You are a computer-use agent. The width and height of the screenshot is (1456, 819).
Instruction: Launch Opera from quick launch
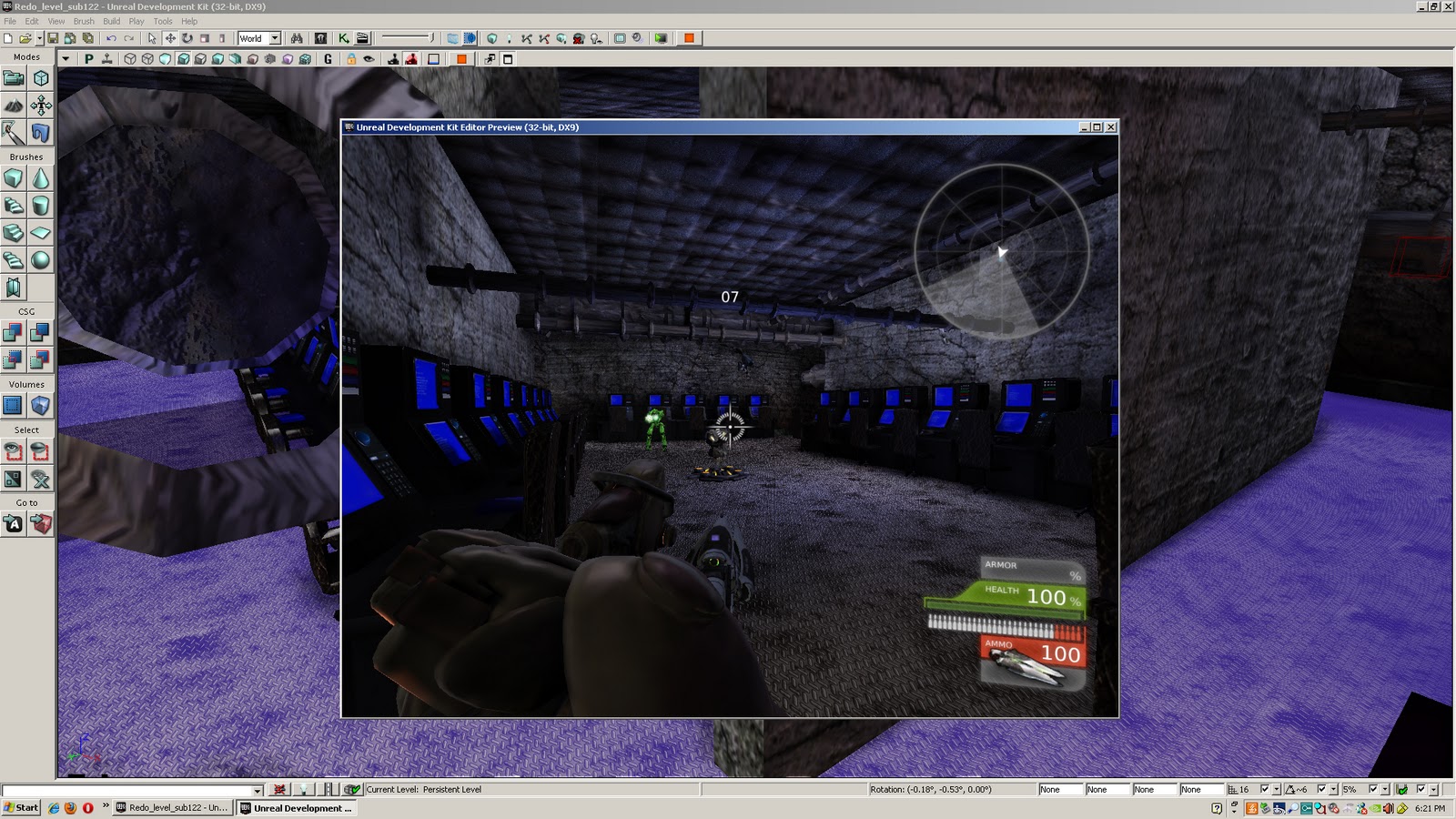88,807
